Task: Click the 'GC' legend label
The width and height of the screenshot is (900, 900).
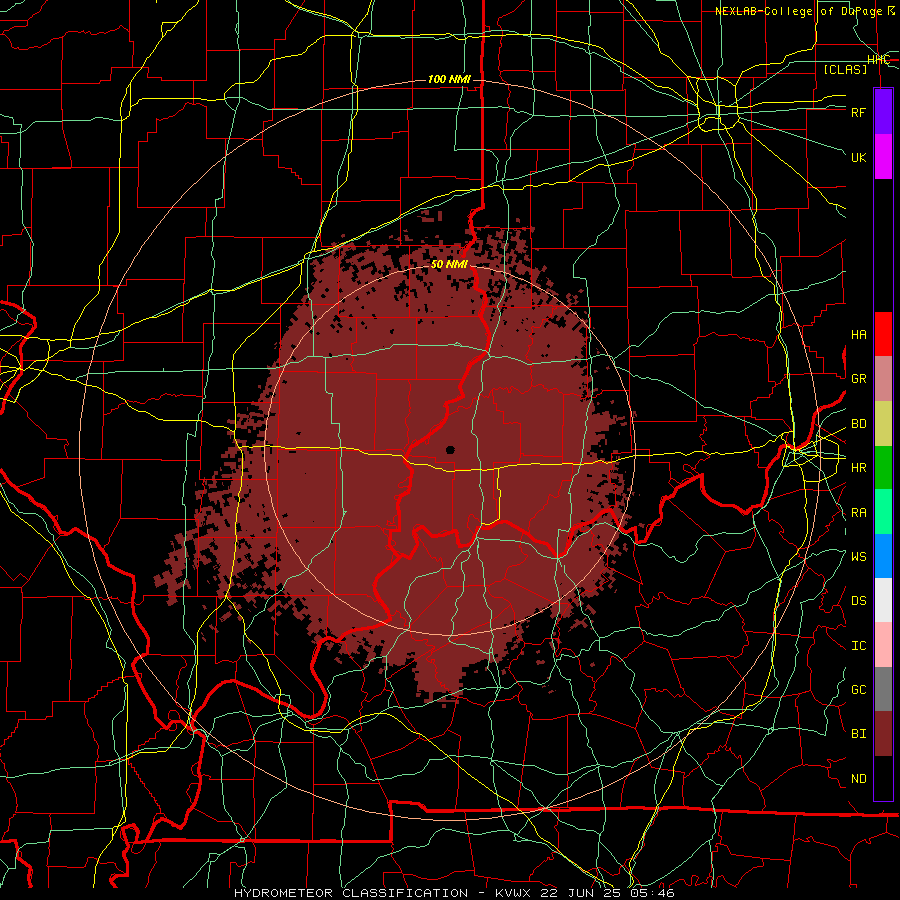Action: (858, 689)
